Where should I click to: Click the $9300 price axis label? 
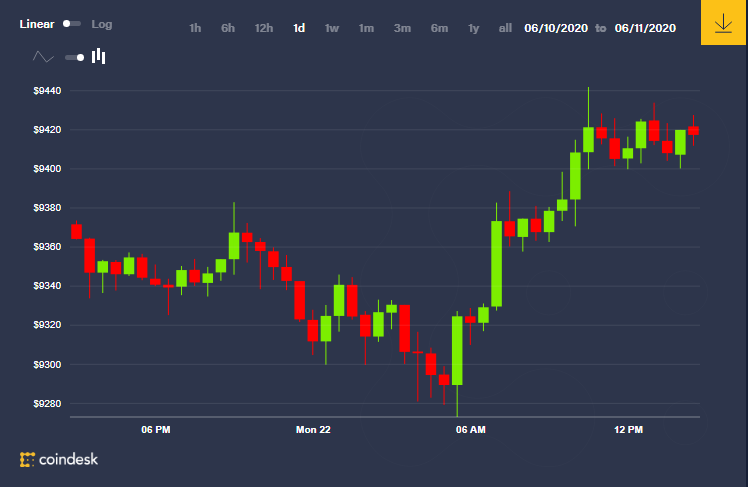coord(47,365)
